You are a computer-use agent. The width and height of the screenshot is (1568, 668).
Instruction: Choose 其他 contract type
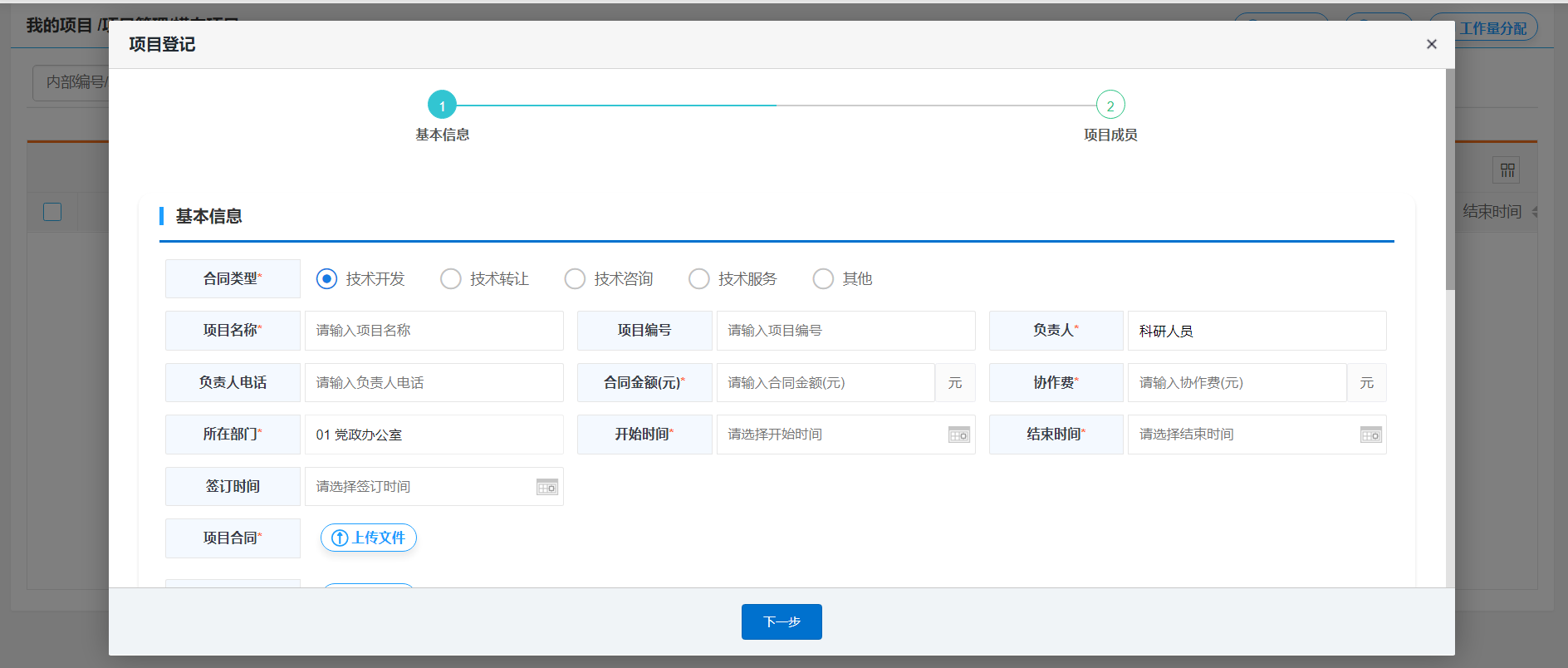(x=823, y=279)
